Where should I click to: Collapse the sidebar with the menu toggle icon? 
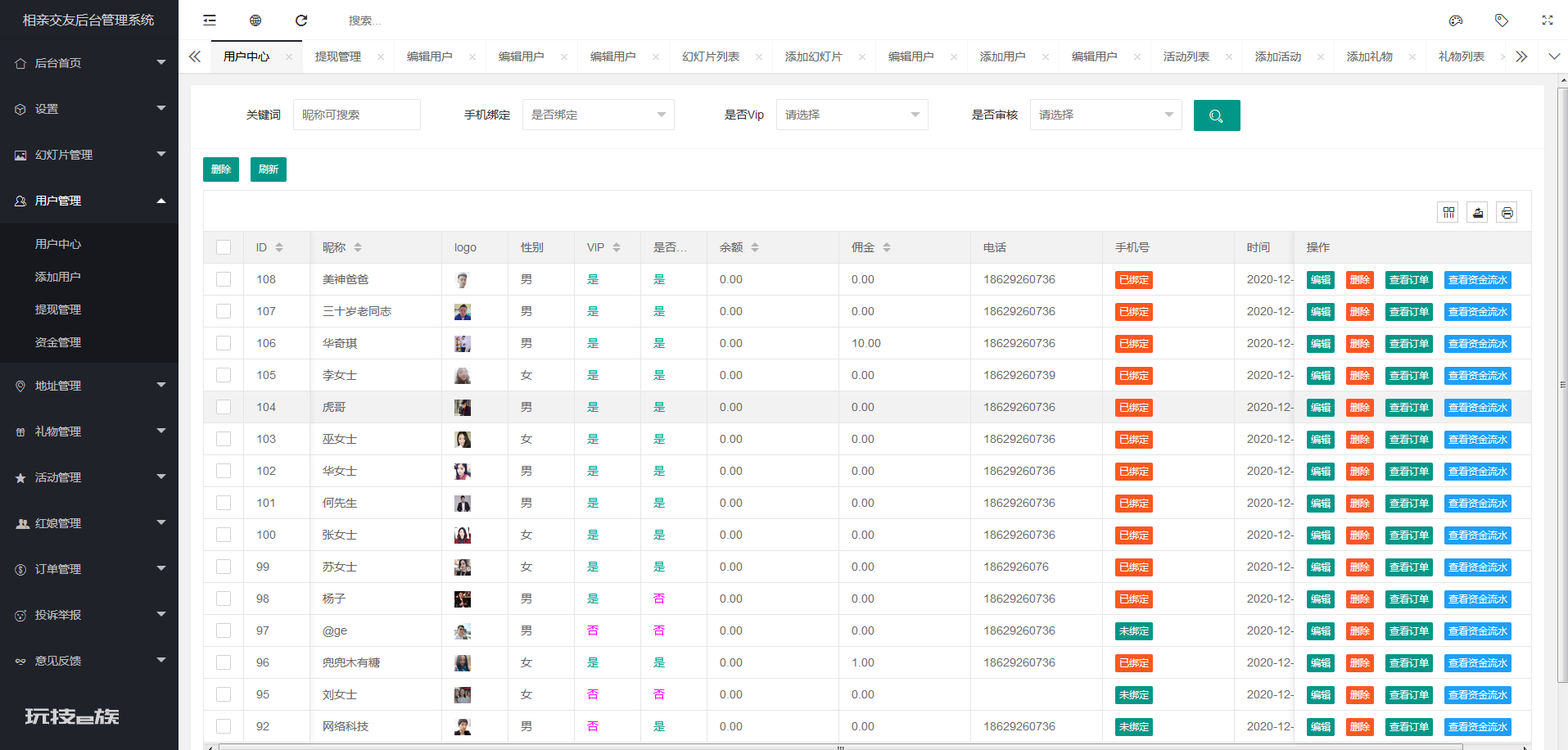pyautogui.click(x=210, y=20)
